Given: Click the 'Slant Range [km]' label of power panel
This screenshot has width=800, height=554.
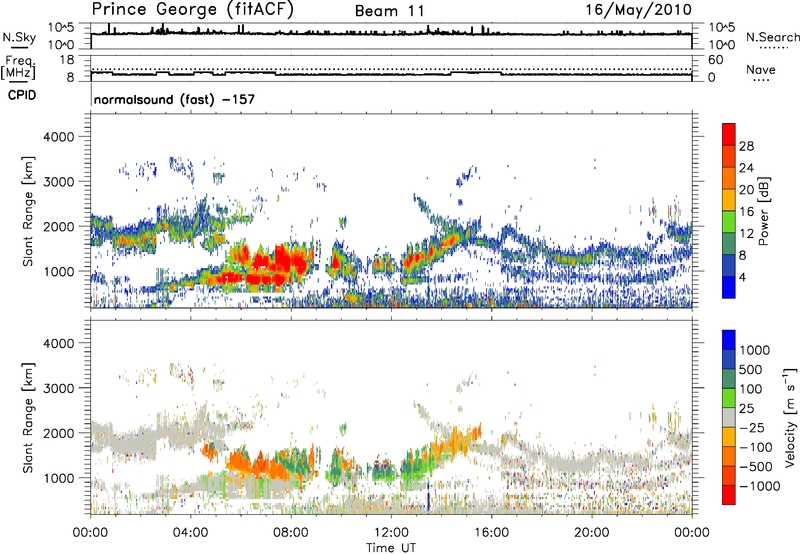Looking at the screenshot, I should 28,211.
